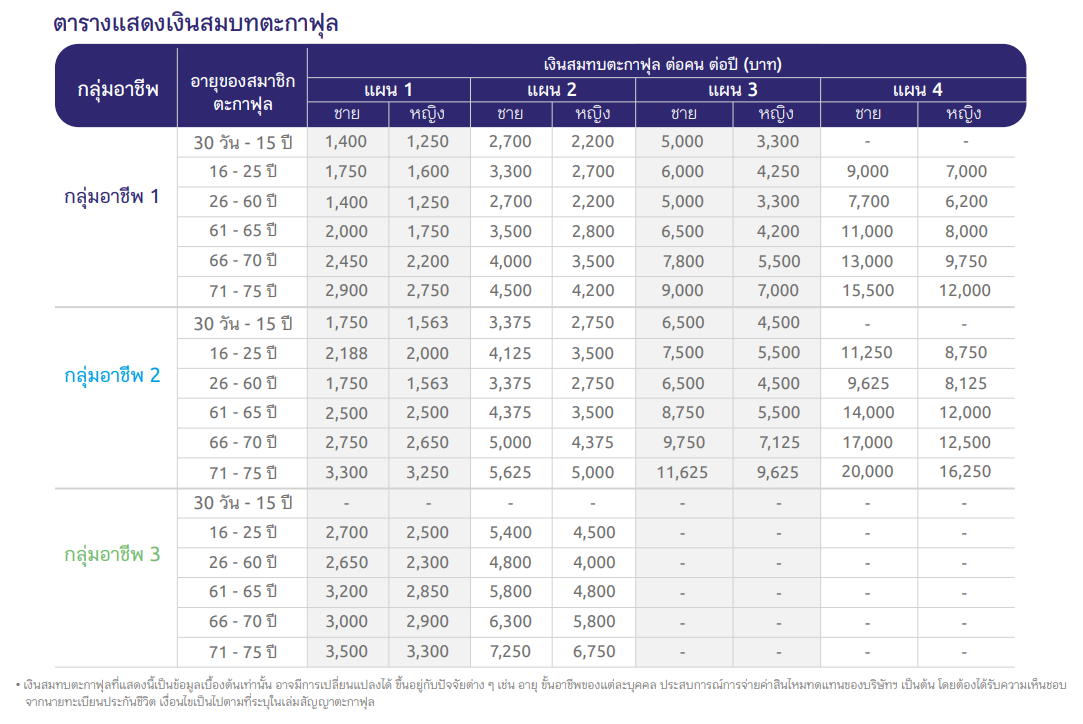Select the กลุ่มอาชีพ 1 row label
This screenshot has height=724, width=1083.
coord(112,197)
